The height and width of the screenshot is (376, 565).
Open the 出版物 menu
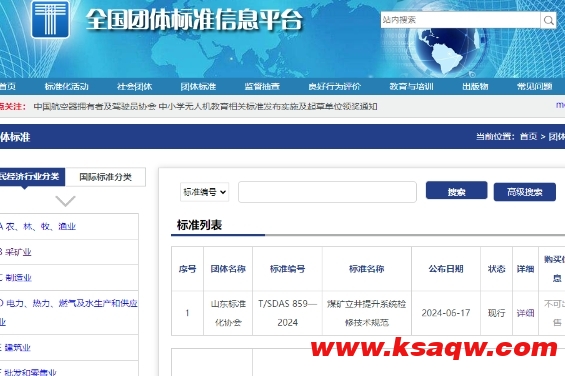pos(475,87)
